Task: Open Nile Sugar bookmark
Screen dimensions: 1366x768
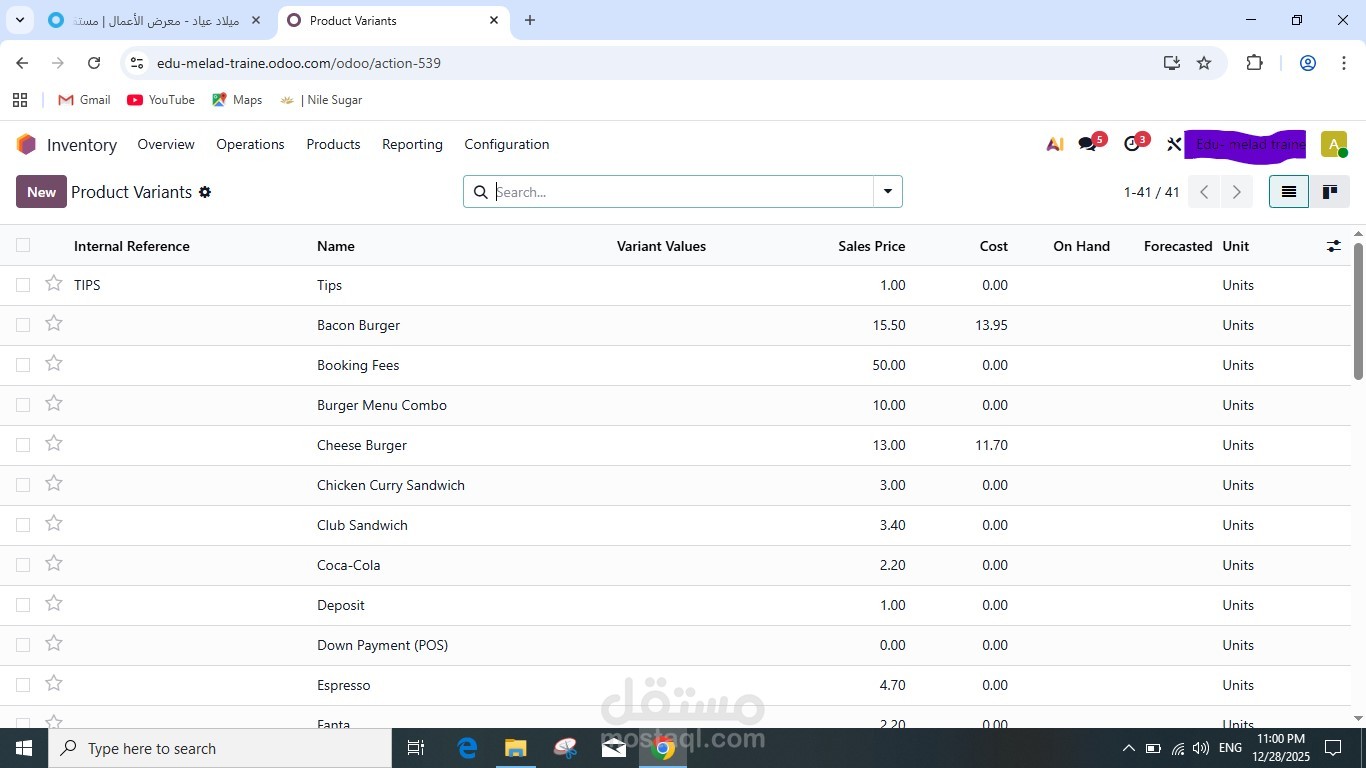Action: (321, 100)
